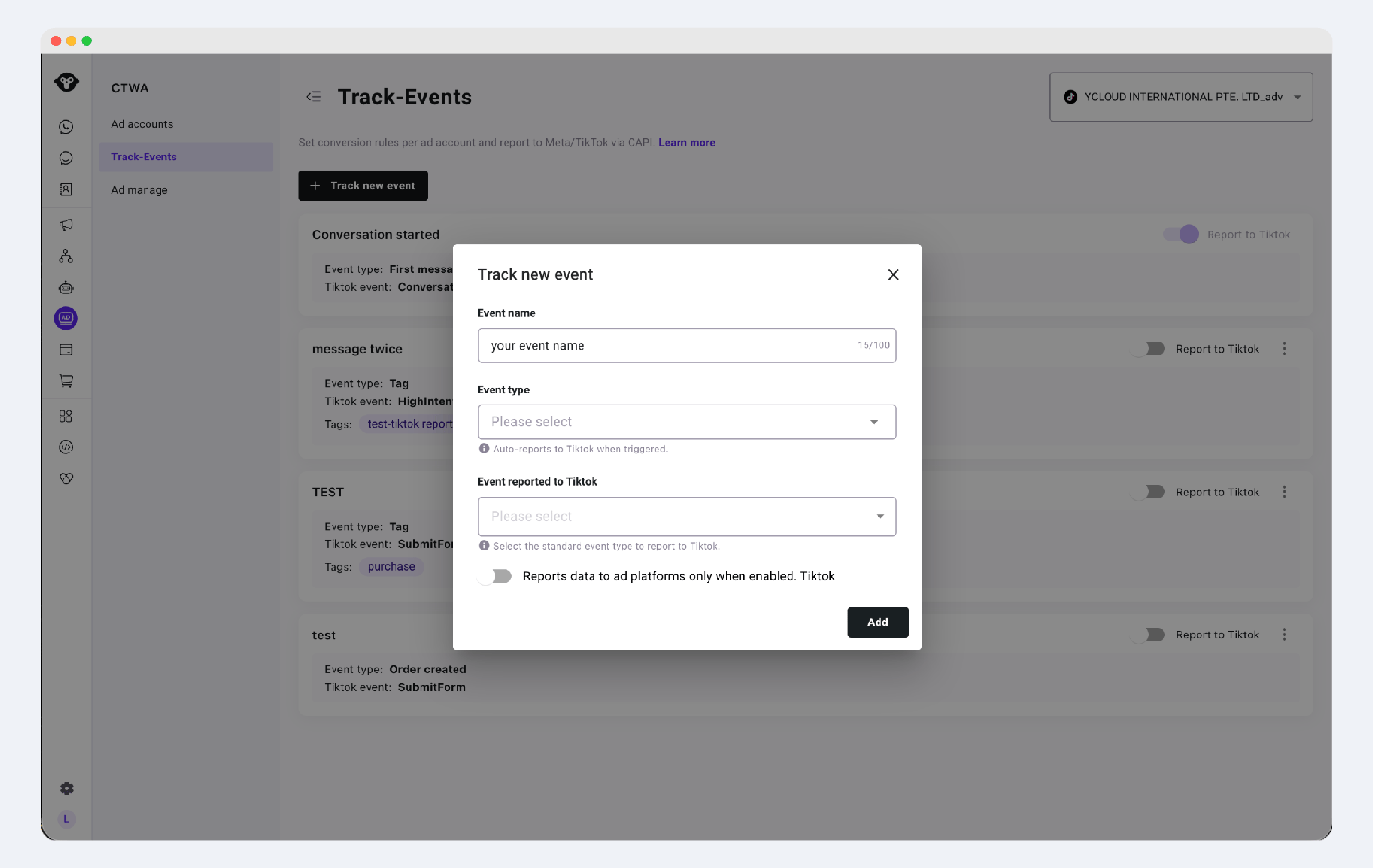1373x868 pixels.
Task: Click the Conversation started event title
Action: tap(376, 235)
